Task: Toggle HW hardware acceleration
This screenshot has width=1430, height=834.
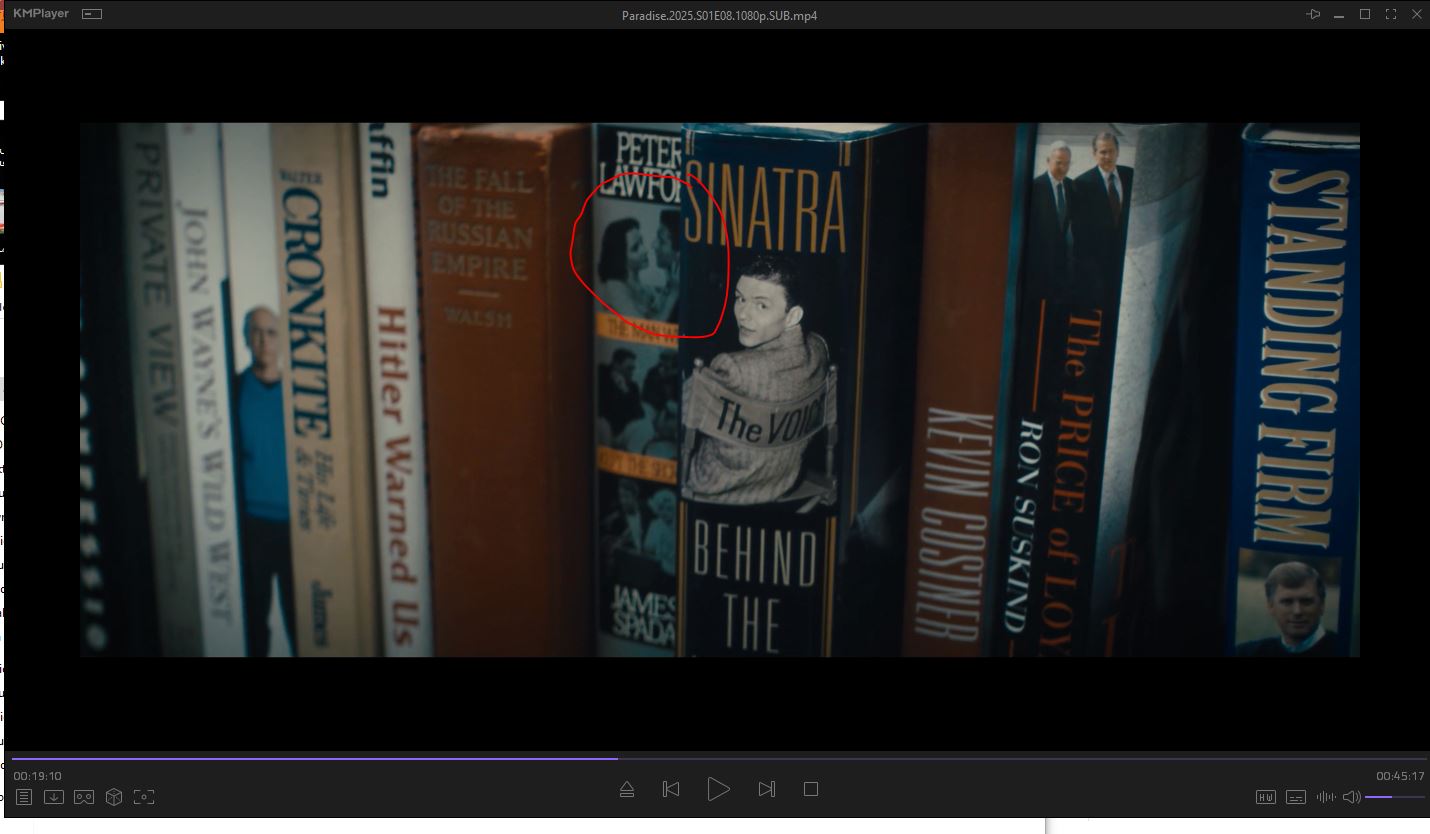Action: [1265, 797]
